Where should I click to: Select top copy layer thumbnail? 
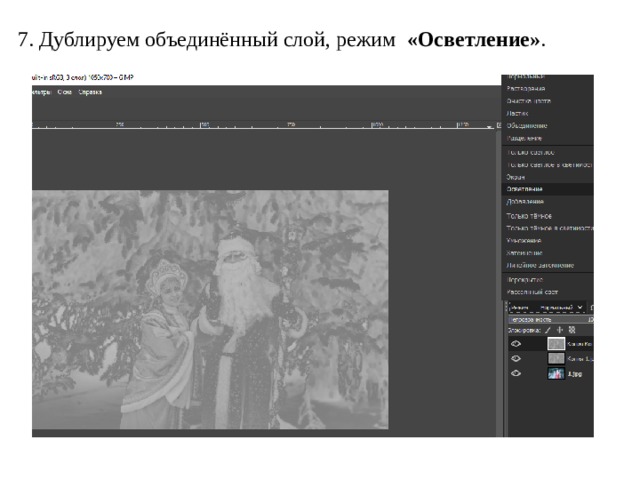(x=556, y=344)
